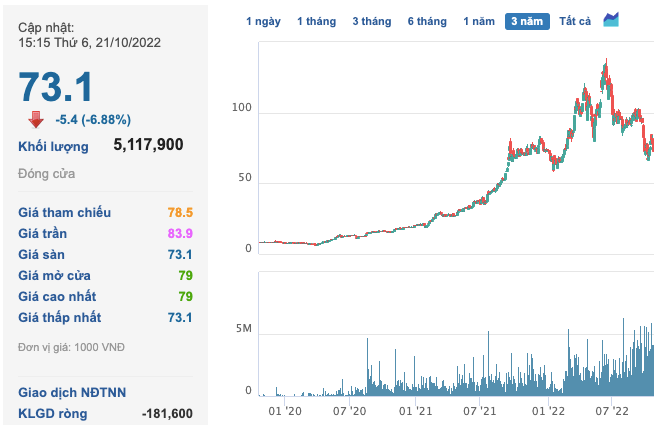
Task: Choose the '3 tháng' chart period
Action: click(371, 21)
